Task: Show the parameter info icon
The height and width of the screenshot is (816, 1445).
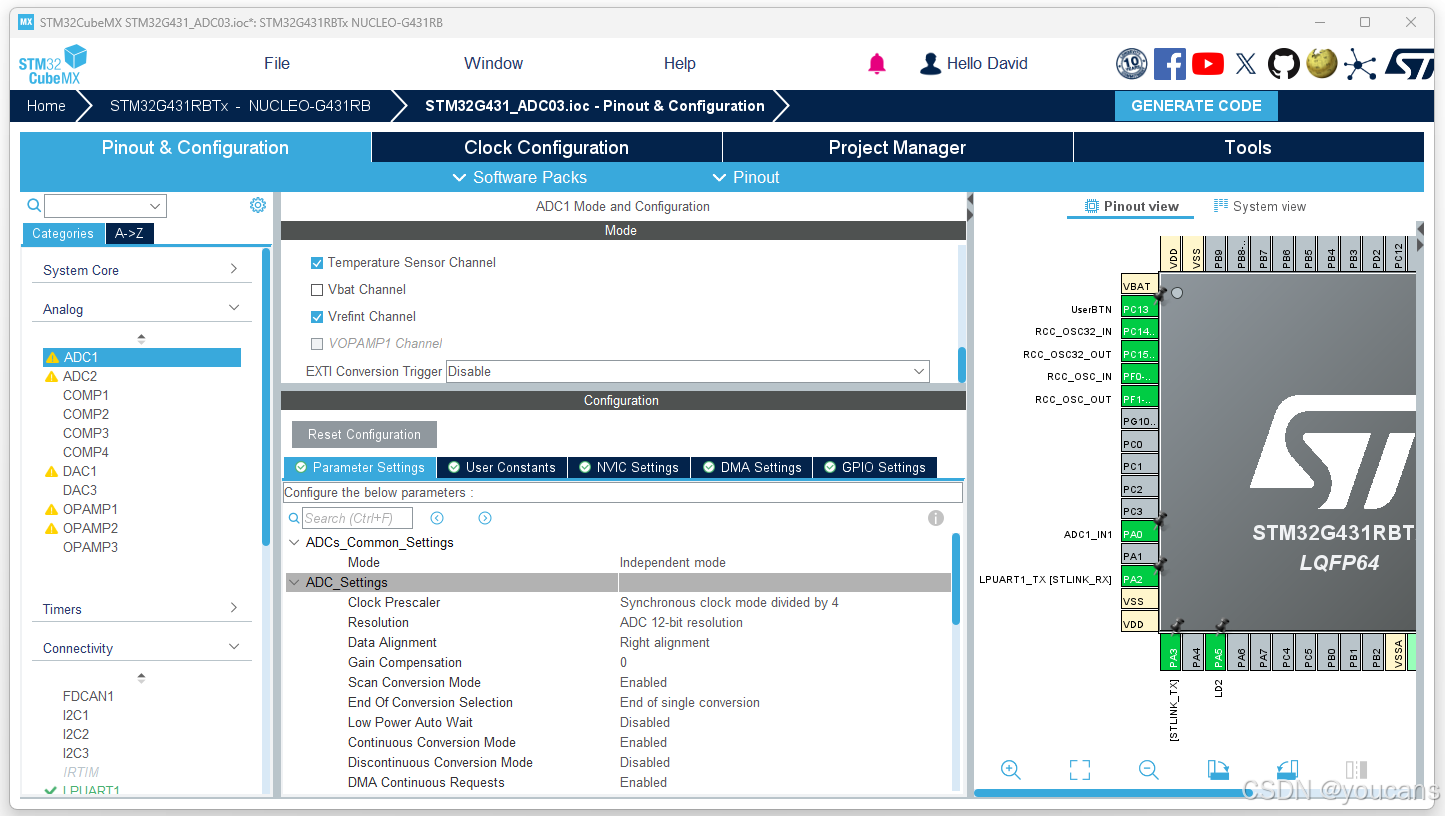Action: coord(936,518)
